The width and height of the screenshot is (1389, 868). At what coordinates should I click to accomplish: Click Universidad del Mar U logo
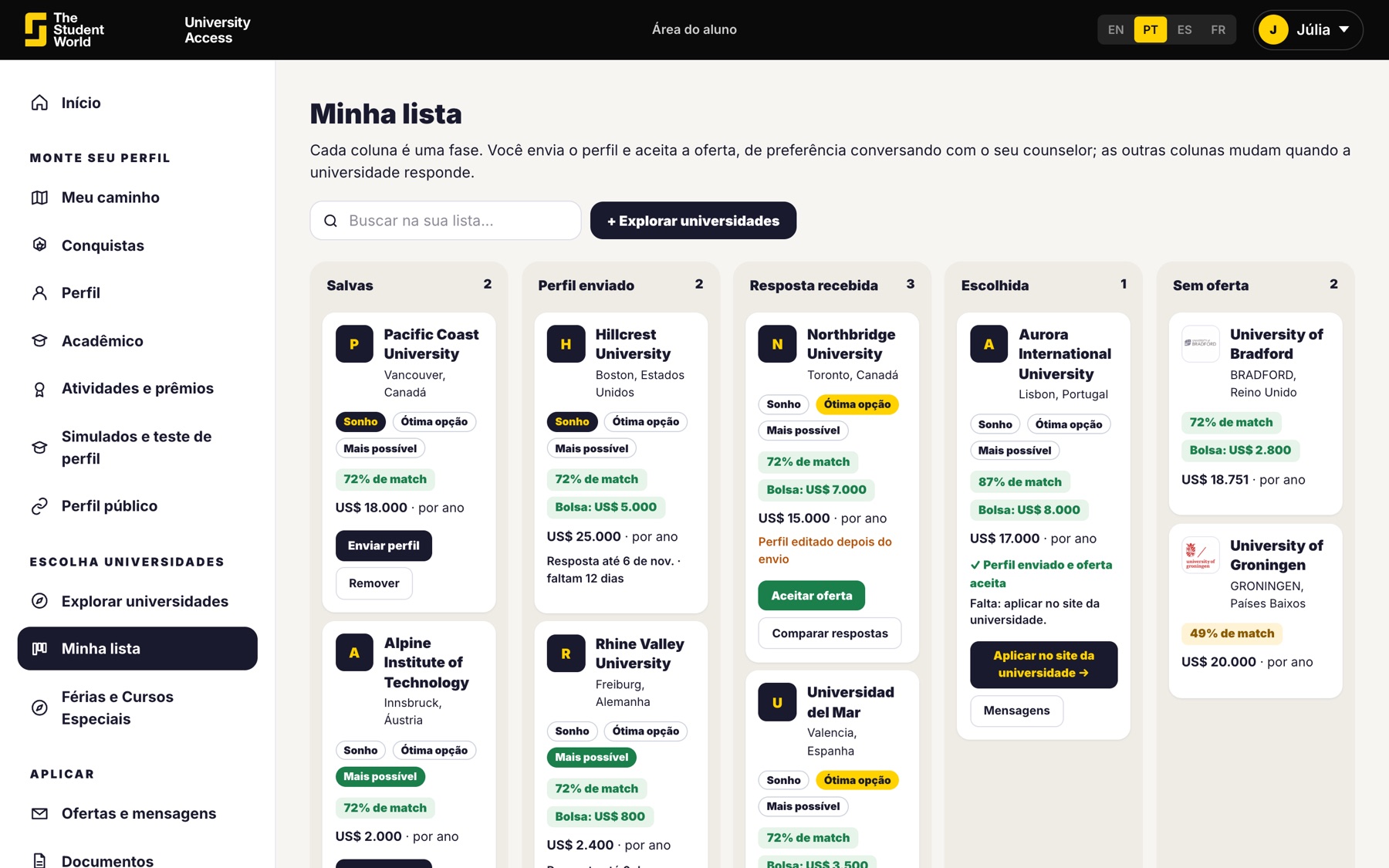[777, 702]
